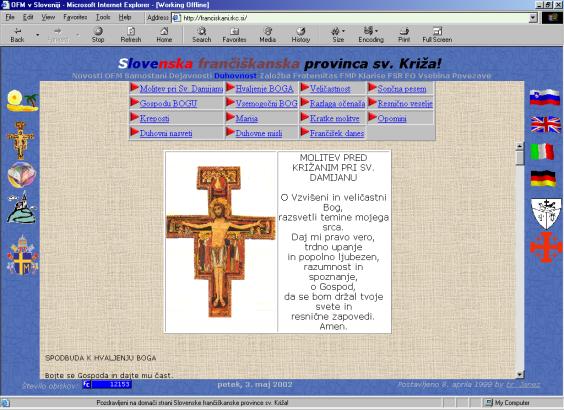564x410 pixels.
Task: Open the Frančišek danes link
Action: (x=337, y=133)
